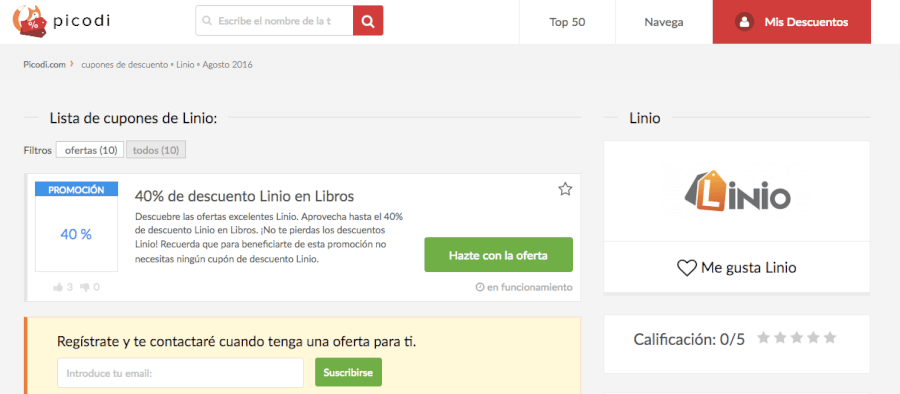Click the Regístrate y te contactaré heading
900x394 pixels.
point(236,342)
